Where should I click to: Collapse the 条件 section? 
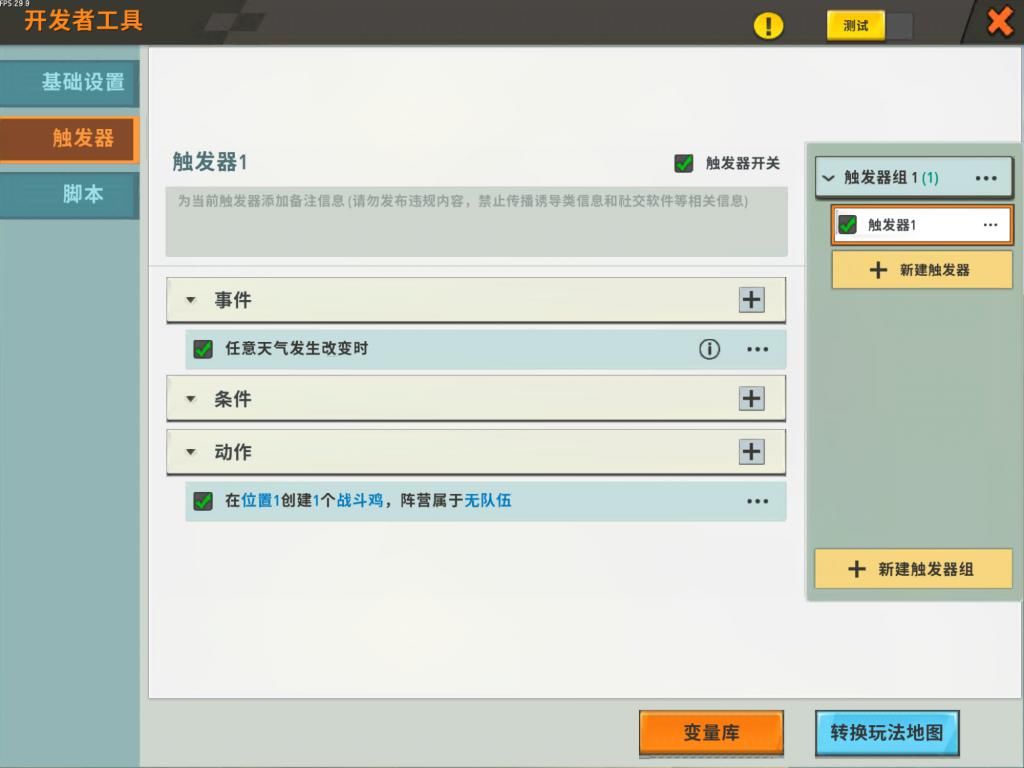[190, 398]
